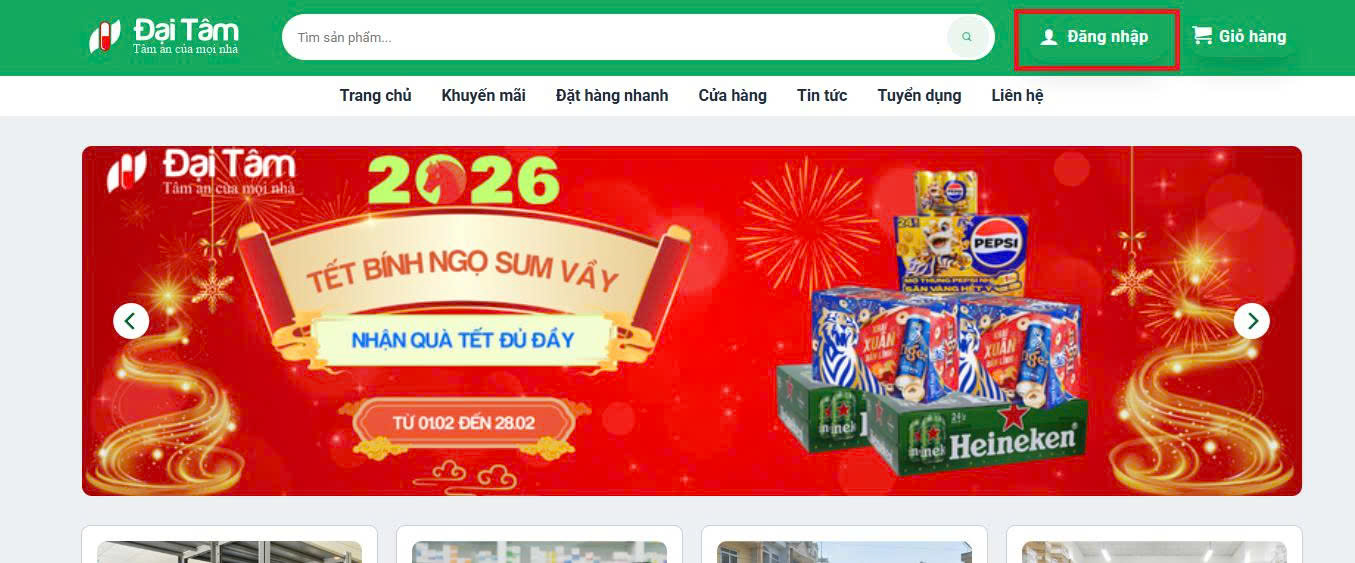Click the Đăng nhập login button
1355x563 pixels.
click(1096, 38)
